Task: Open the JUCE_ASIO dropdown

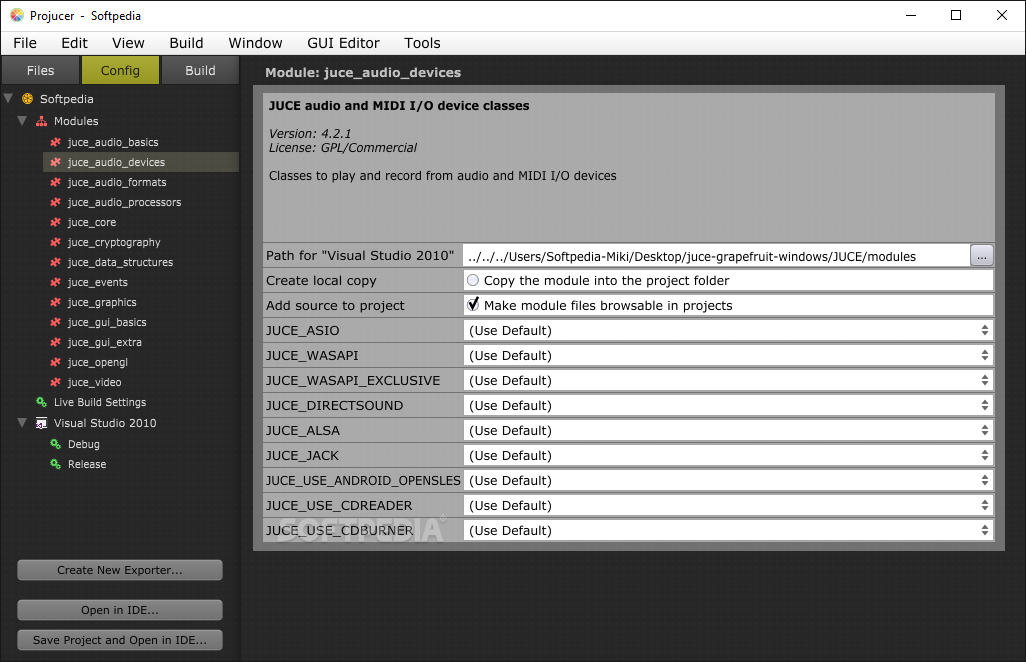Action: coord(728,330)
